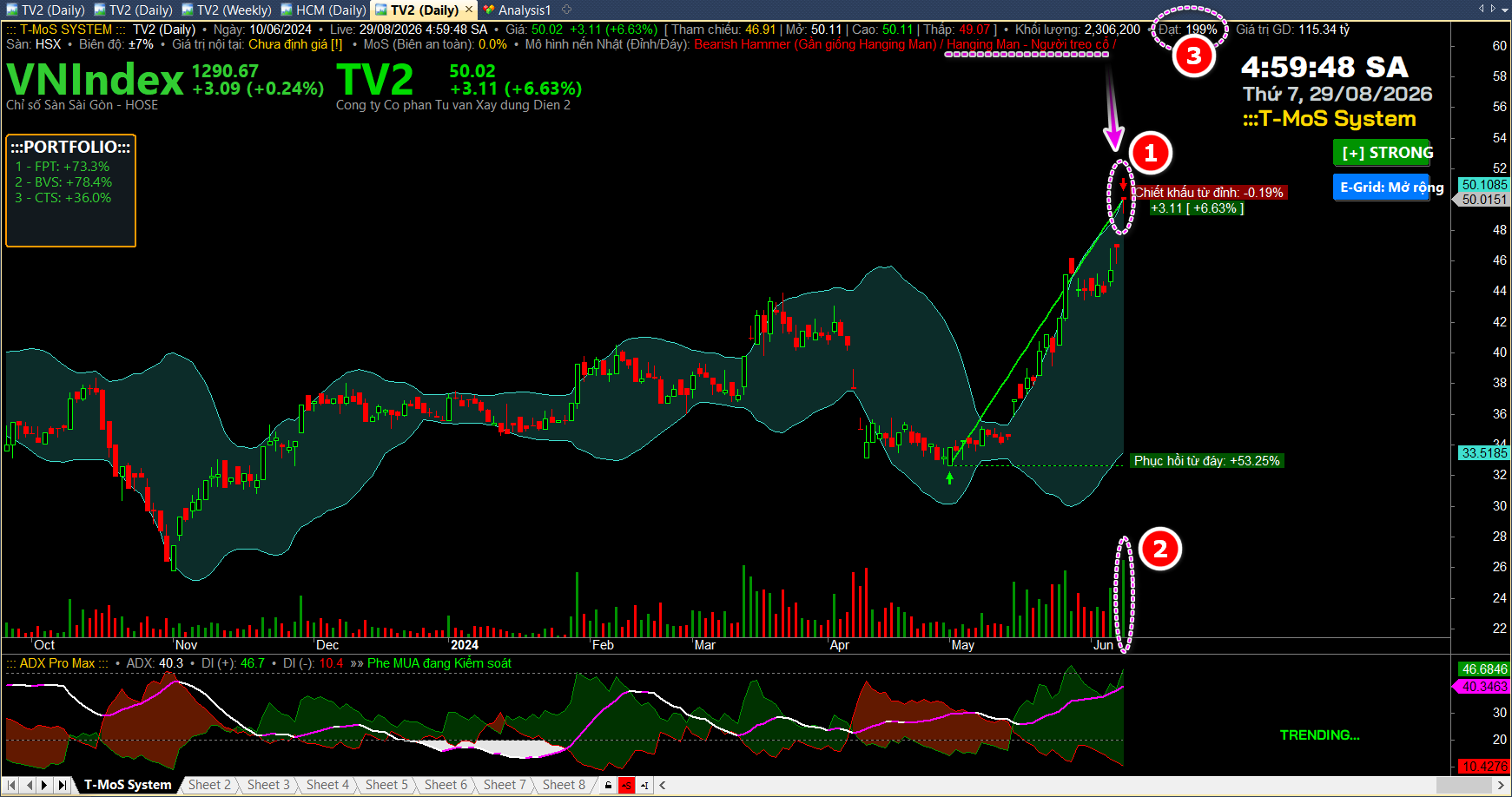Click the ADX Pro Max indicator title
The width and height of the screenshot is (1512, 797).
tap(57, 663)
